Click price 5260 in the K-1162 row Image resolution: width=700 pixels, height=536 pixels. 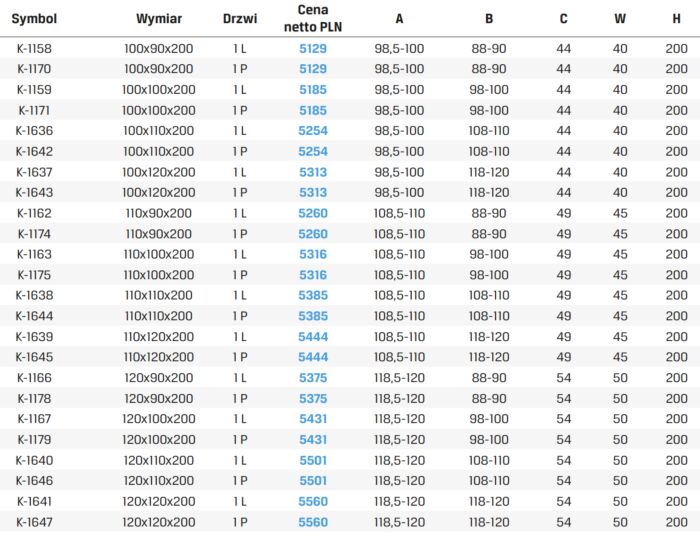click(x=313, y=213)
